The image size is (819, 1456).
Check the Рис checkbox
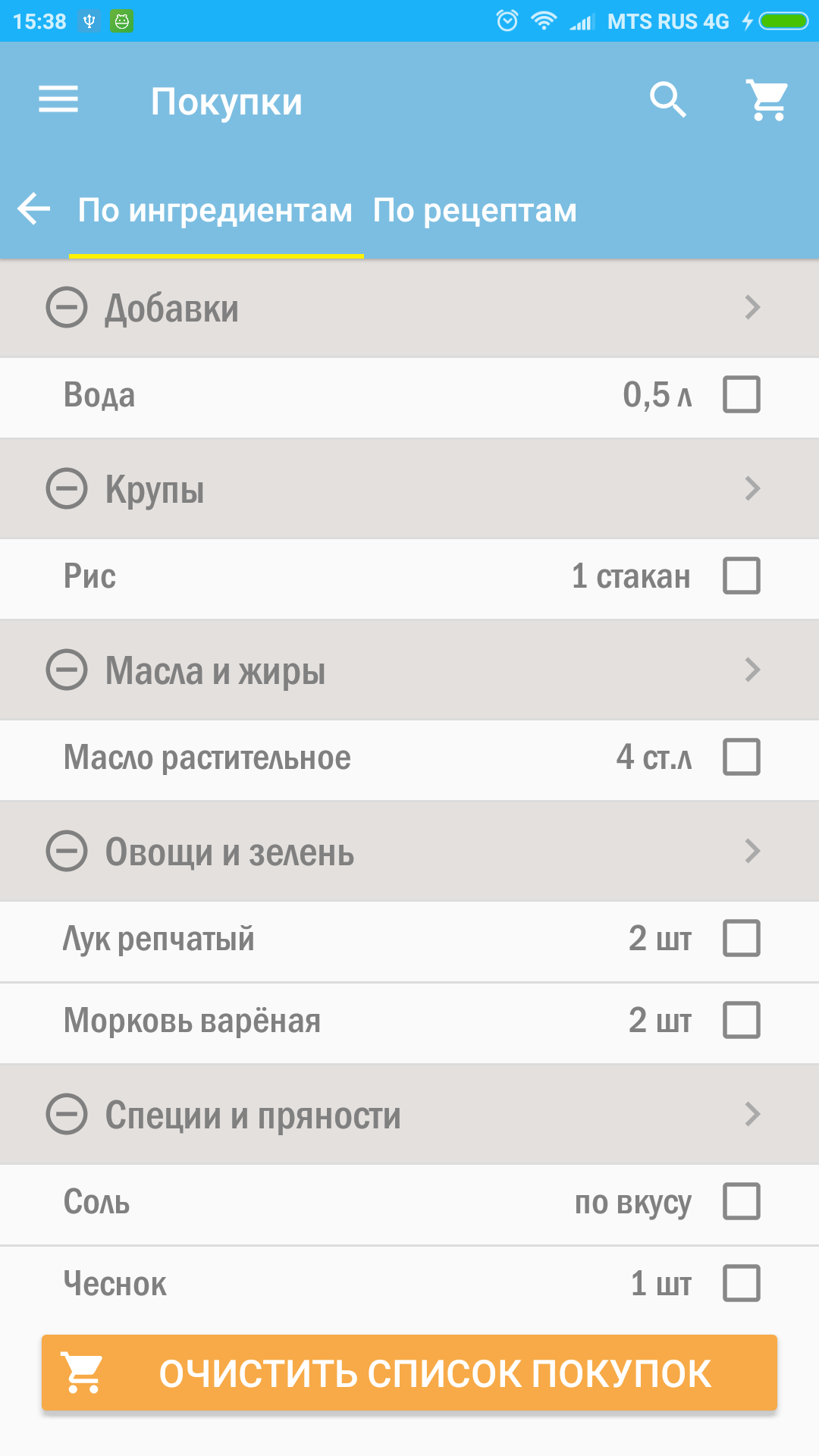pos(741,576)
